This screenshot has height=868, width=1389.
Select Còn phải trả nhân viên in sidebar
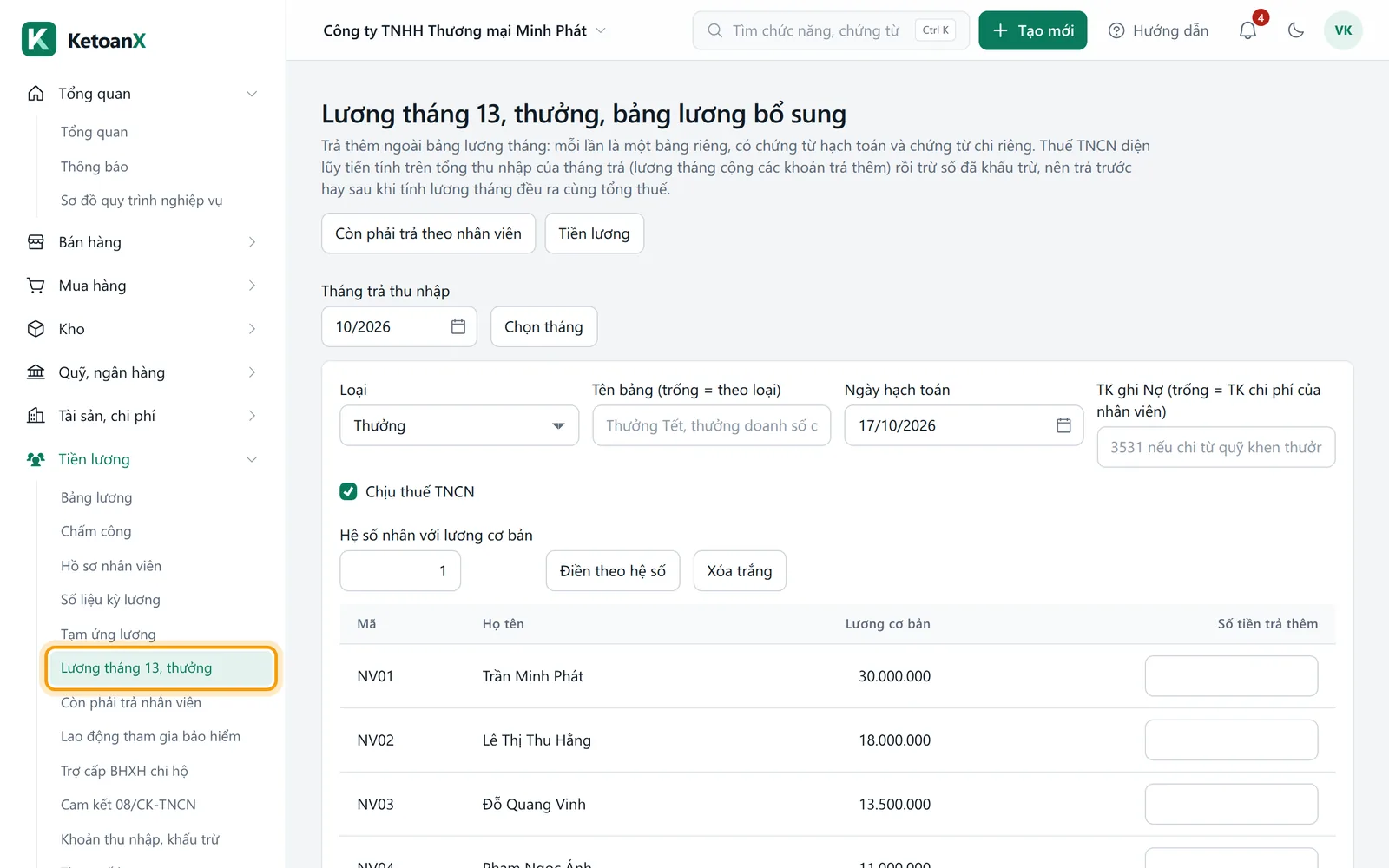click(131, 702)
